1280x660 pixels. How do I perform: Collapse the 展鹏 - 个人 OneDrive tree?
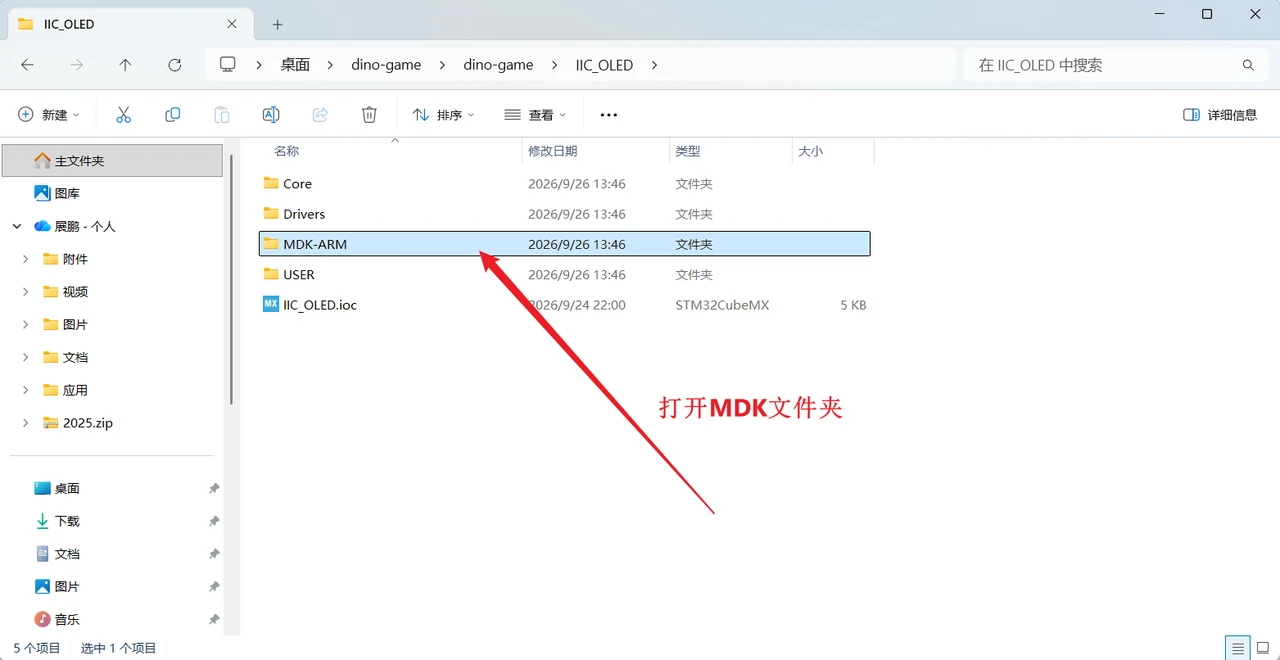point(17,226)
